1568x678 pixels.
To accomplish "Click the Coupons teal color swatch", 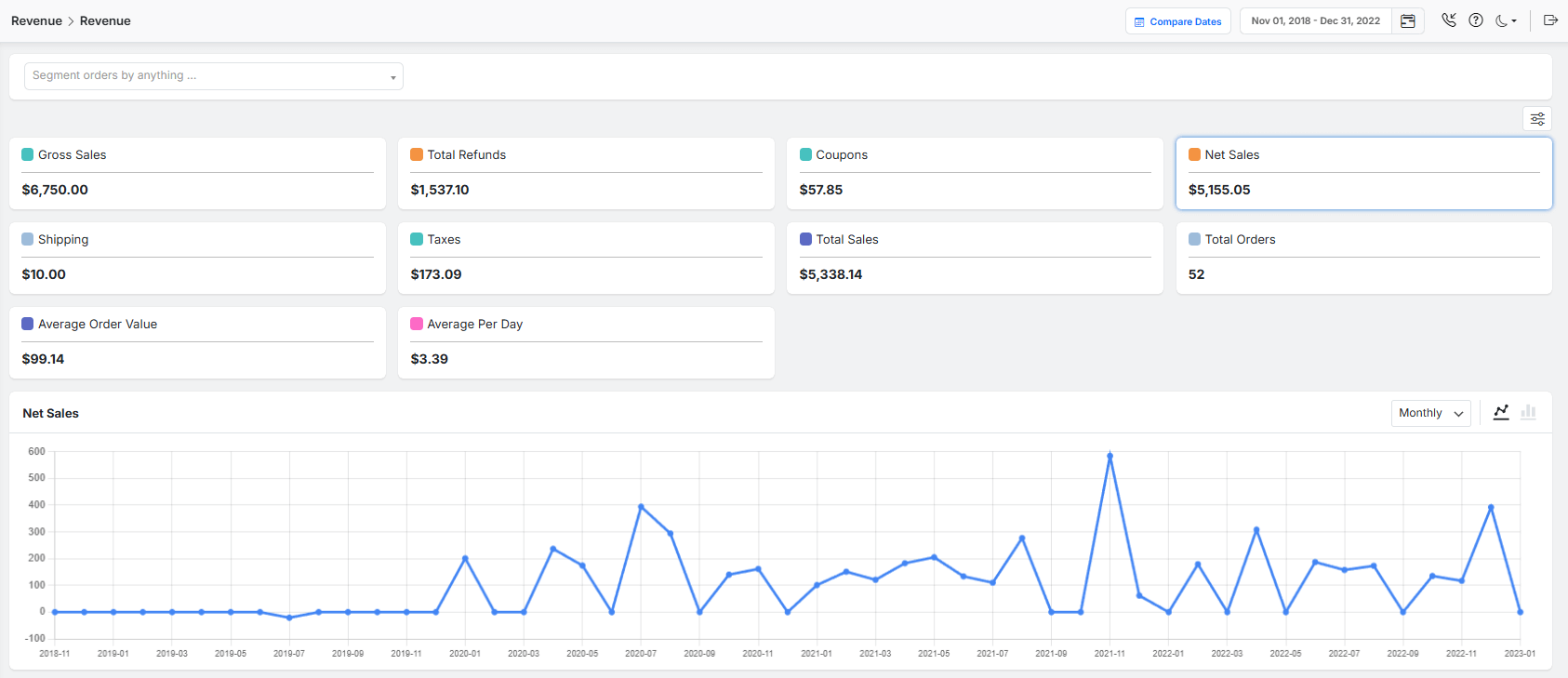I will coord(805,155).
